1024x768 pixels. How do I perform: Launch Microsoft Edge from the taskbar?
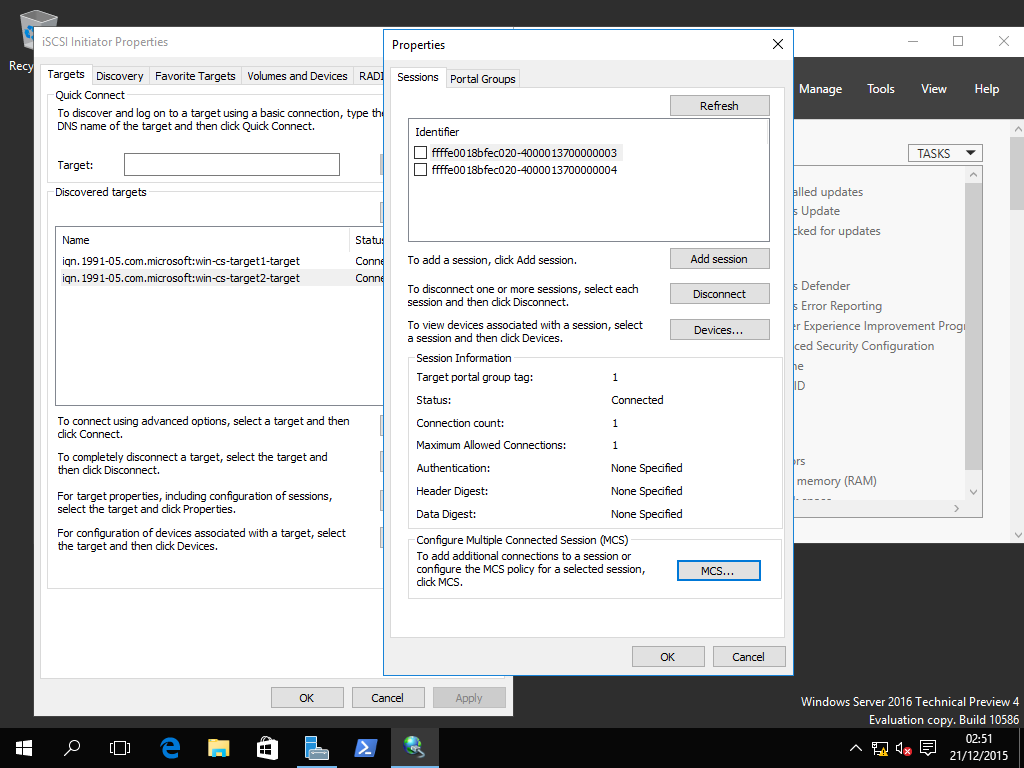click(x=170, y=747)
